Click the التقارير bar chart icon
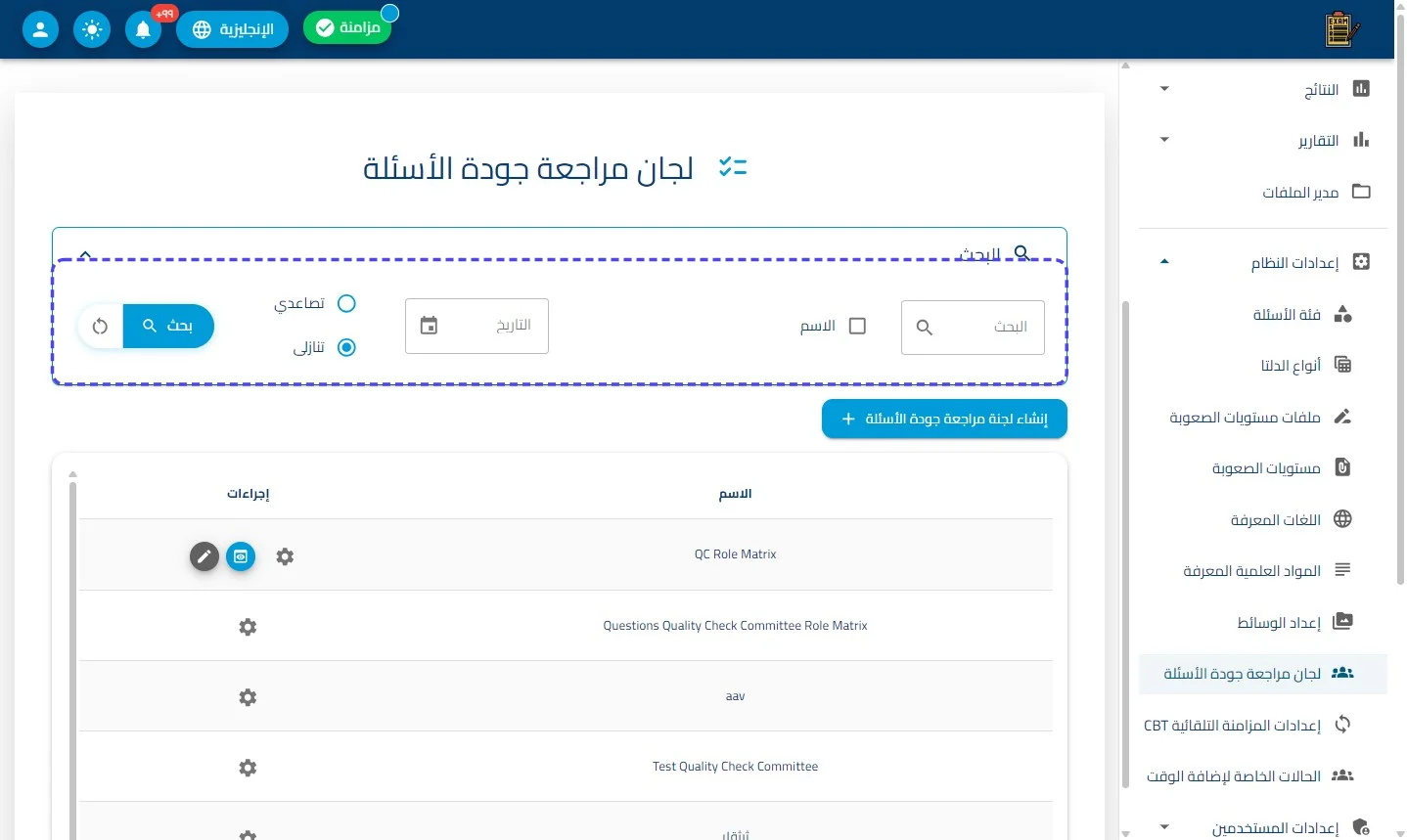Screen dimensions: 1407x840 1361,140
